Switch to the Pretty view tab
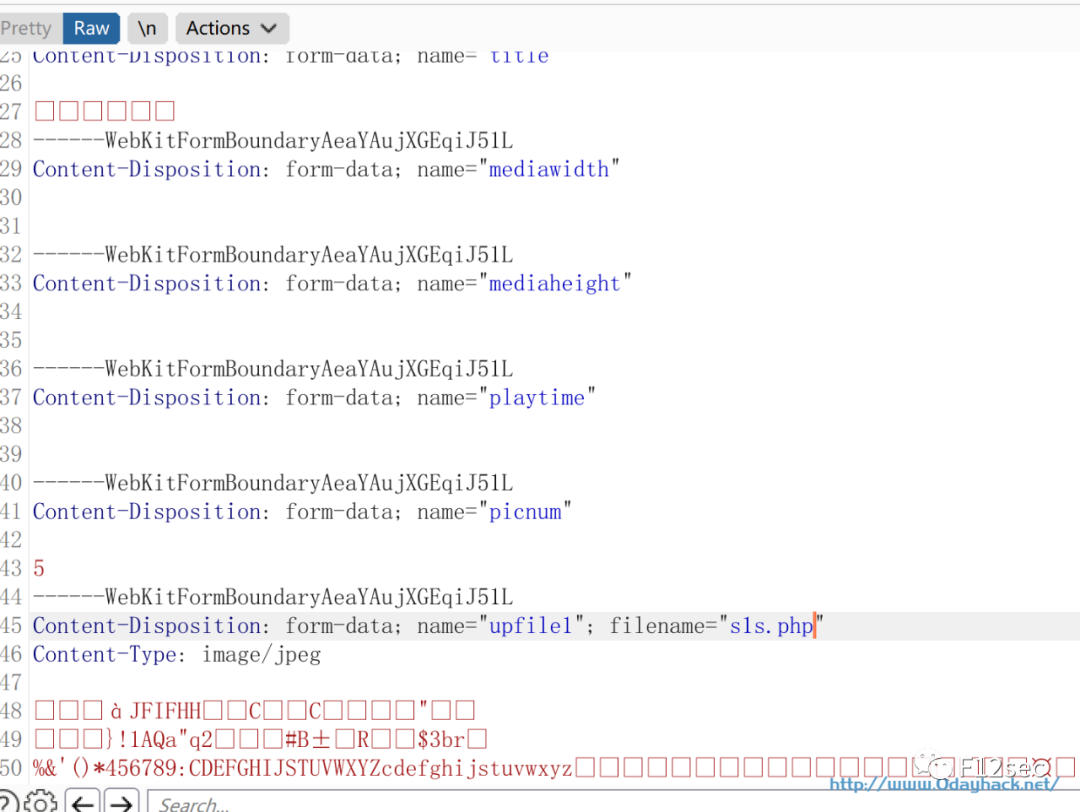This screenshot has height=812, width=1080. 28,28
